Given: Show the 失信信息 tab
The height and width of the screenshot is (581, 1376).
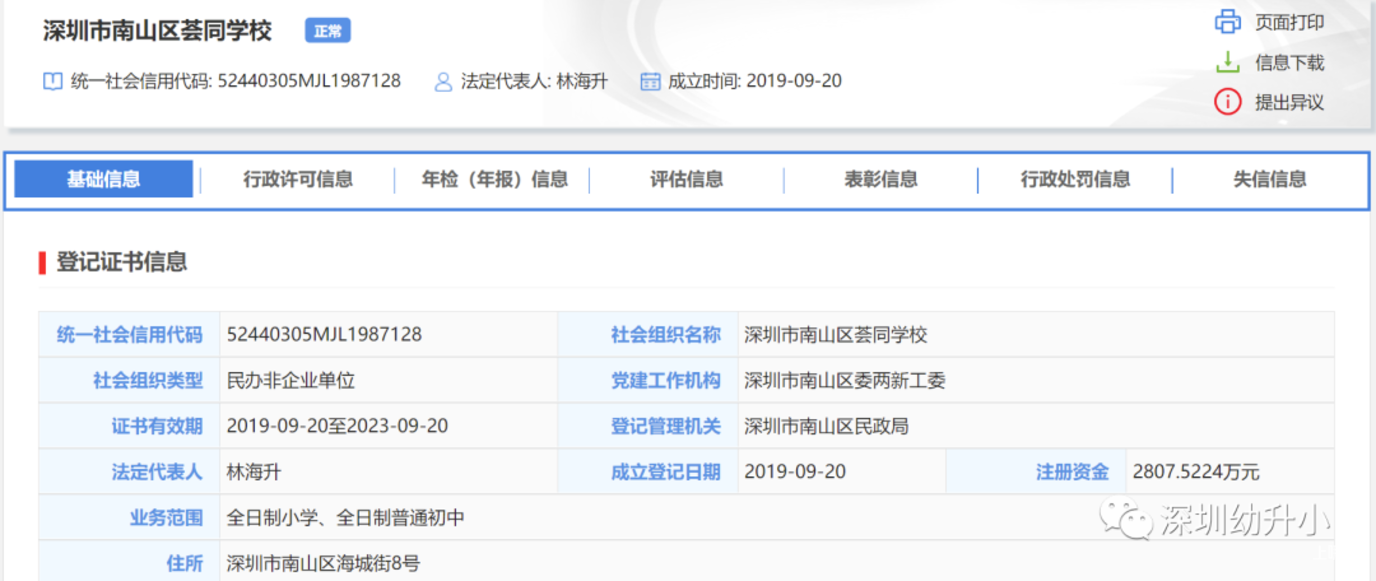Looking at the screenshot, I should (1270, 180).
